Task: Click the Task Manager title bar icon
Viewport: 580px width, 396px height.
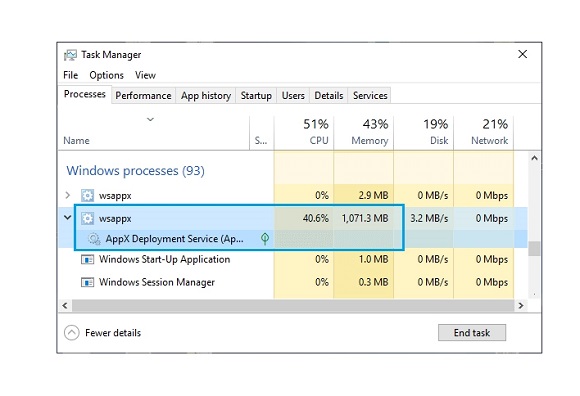Action: click(70, 55)
